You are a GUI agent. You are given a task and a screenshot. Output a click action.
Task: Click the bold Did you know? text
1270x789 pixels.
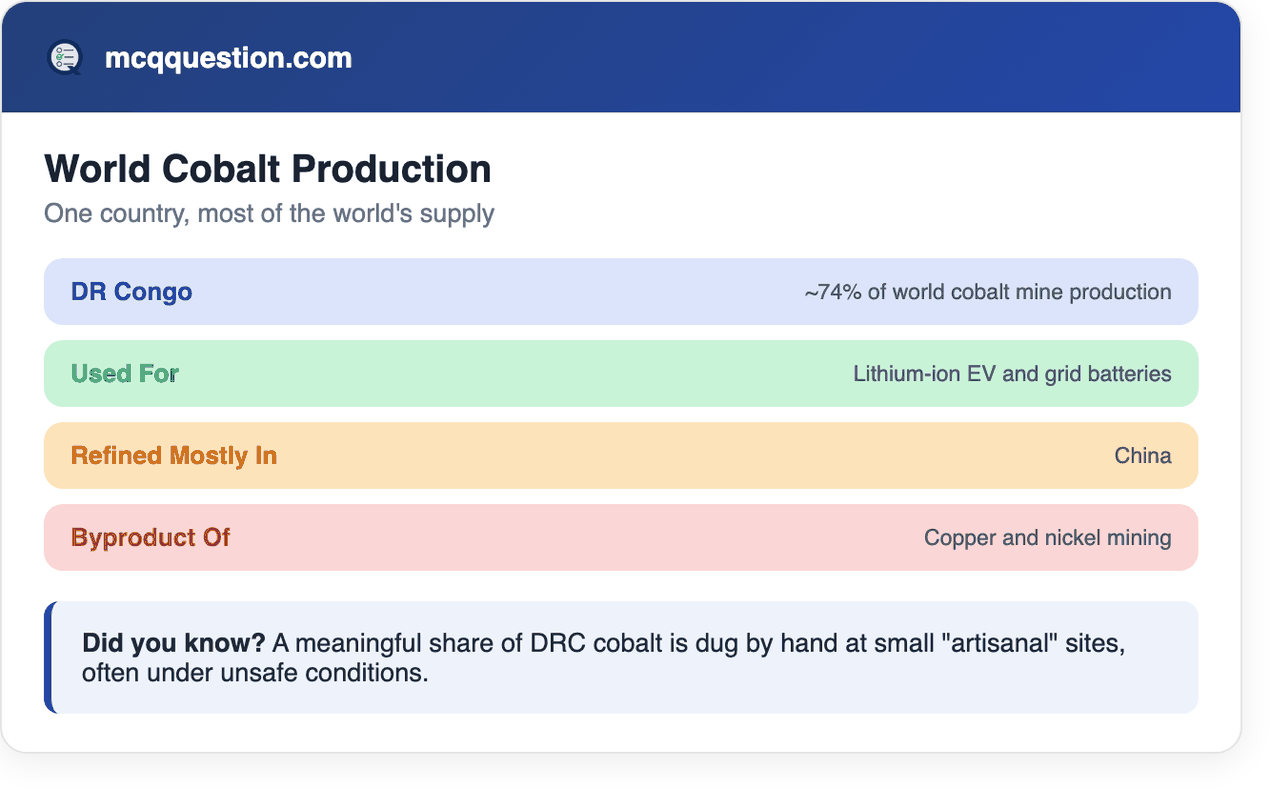(174, 643)
